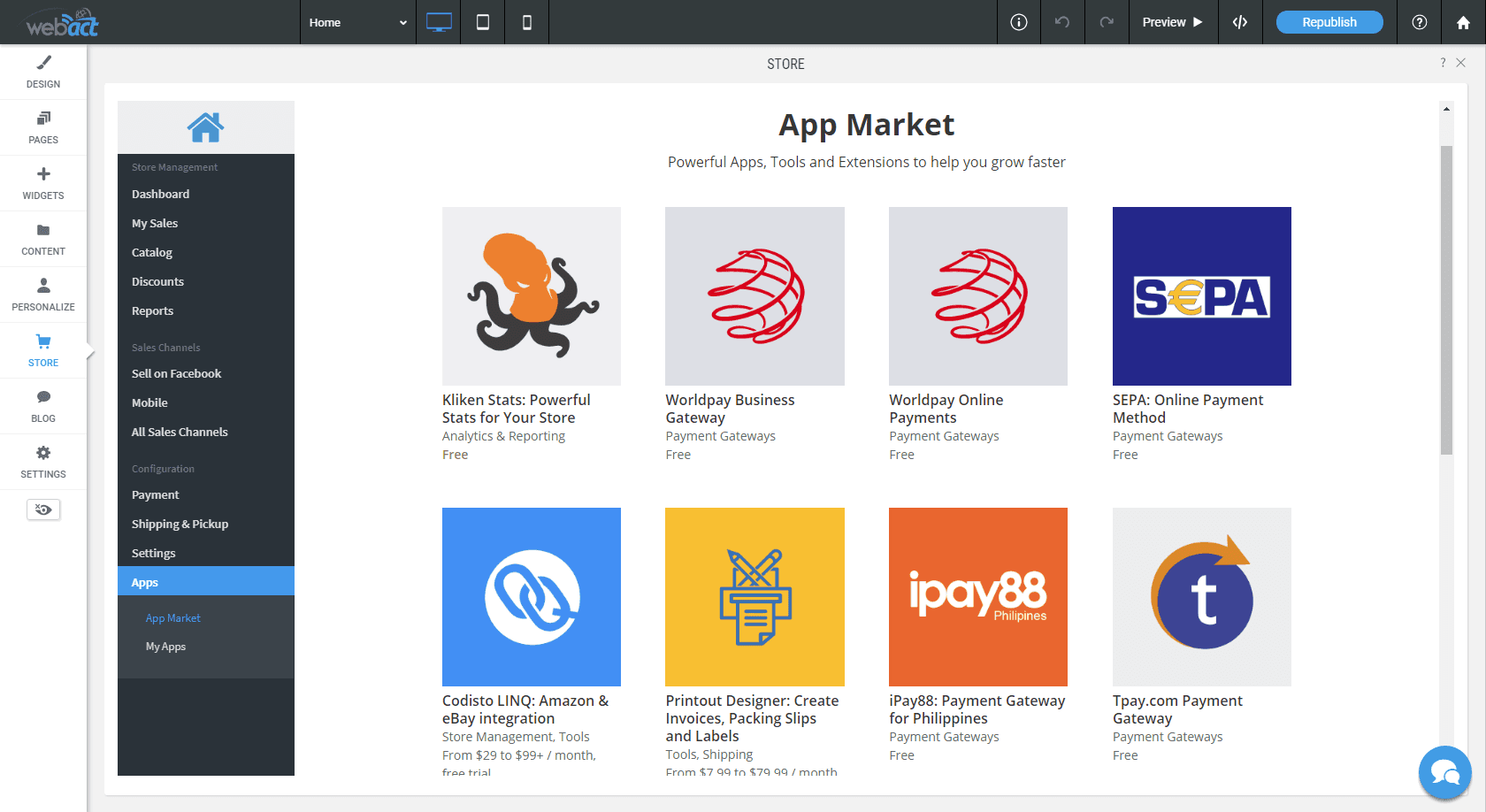Collapse the Apps section in store menu
Viewport: 1486px width, 812px height.
[206, 582]
